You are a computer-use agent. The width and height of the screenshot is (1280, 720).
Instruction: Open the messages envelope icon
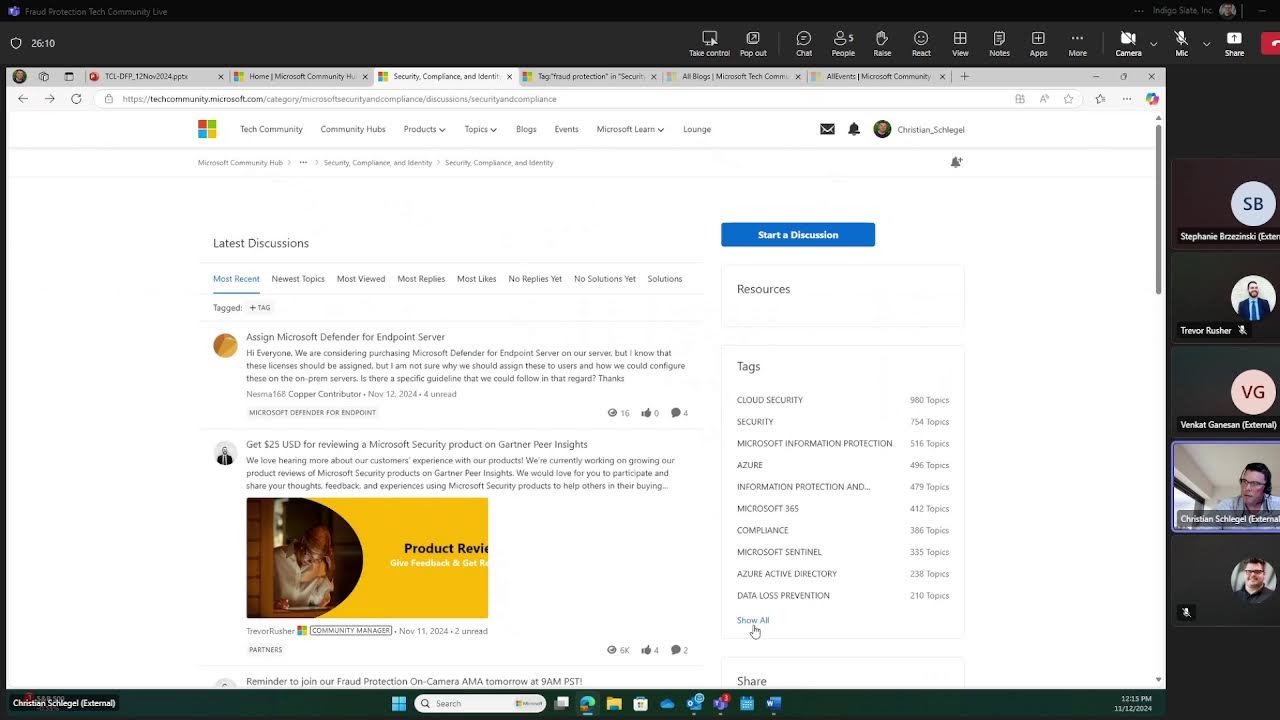[x=827, y=129]
